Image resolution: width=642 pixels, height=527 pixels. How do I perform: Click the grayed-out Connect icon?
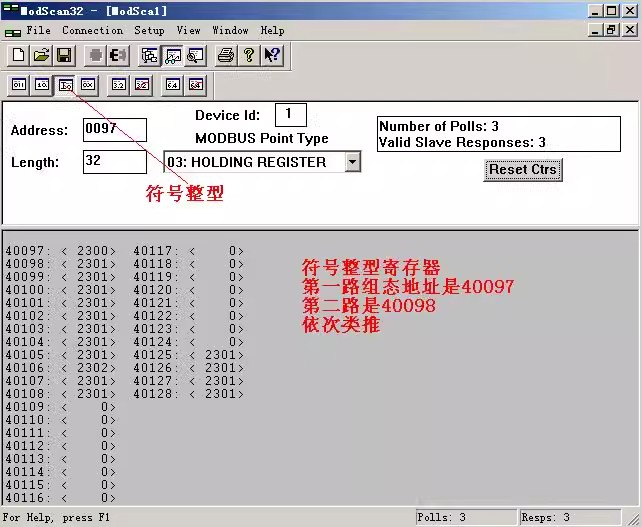(x=95, y=55)
